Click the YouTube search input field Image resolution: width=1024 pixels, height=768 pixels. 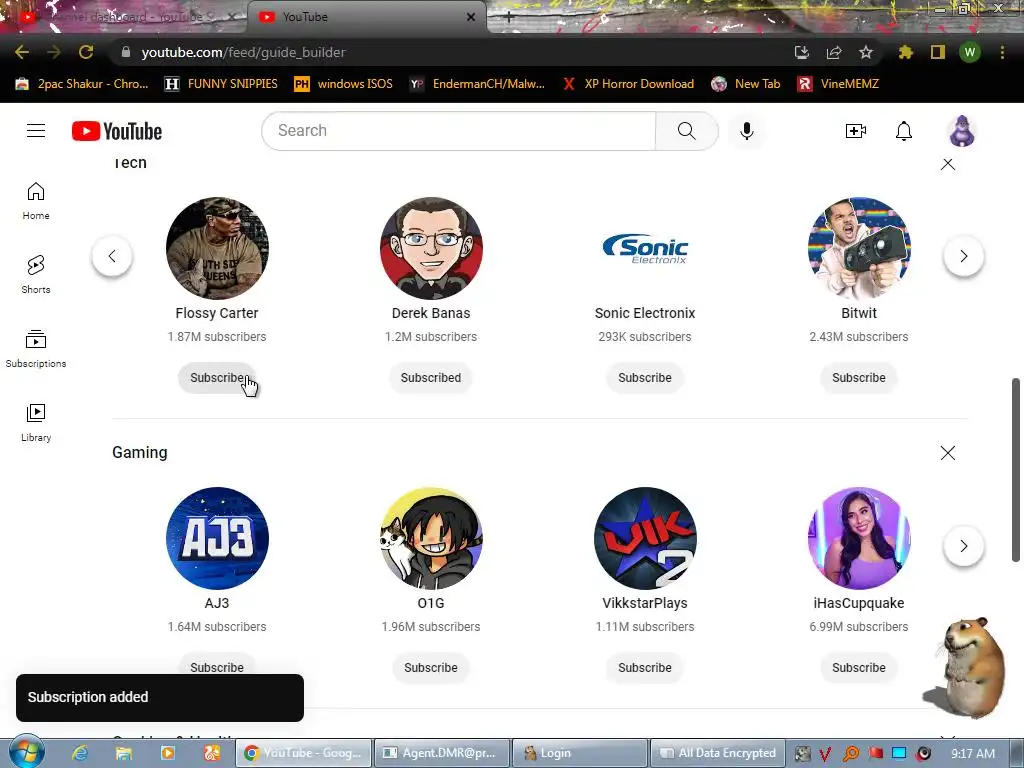point(458,131)
